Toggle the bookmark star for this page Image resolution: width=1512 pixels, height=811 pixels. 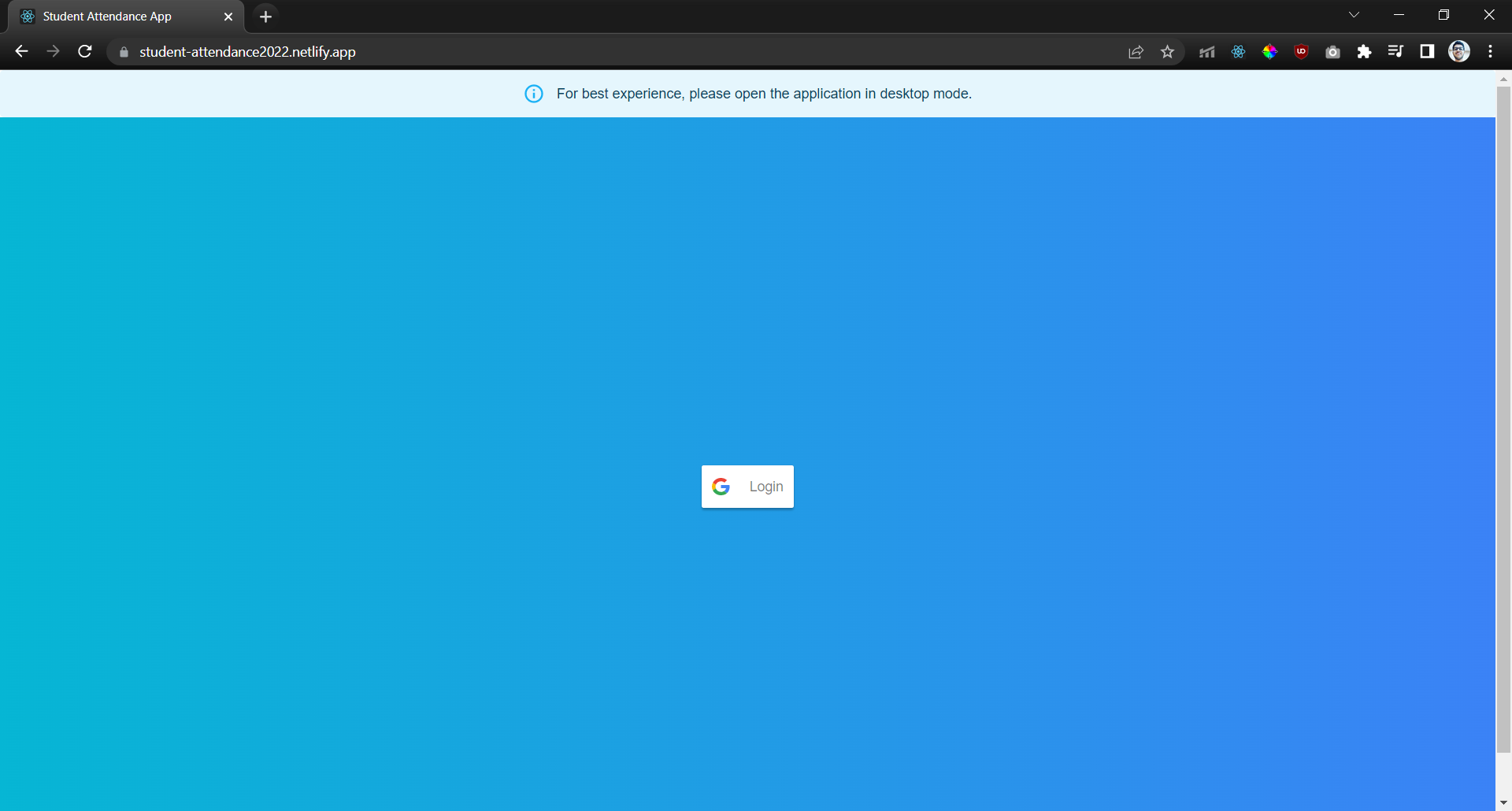click(x=1168, y=51)
